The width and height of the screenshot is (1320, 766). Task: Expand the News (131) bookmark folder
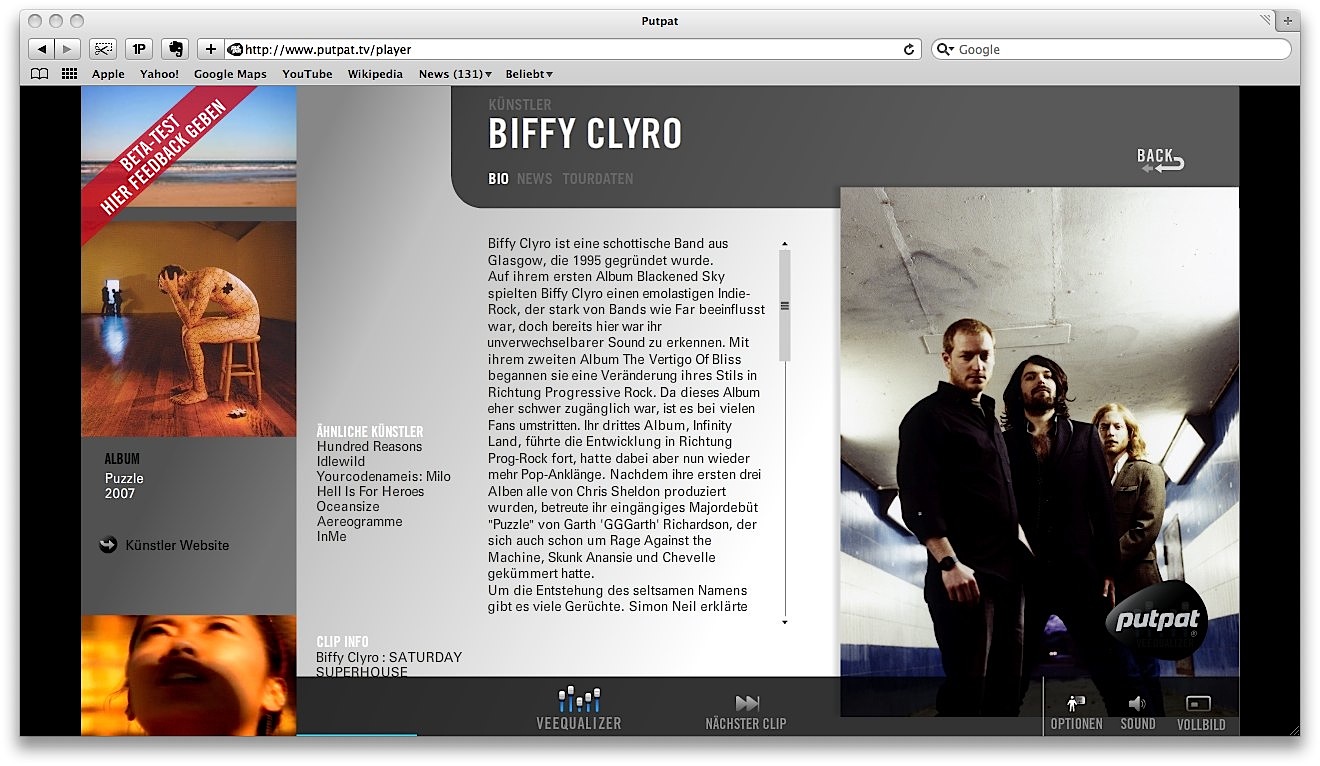455,74
